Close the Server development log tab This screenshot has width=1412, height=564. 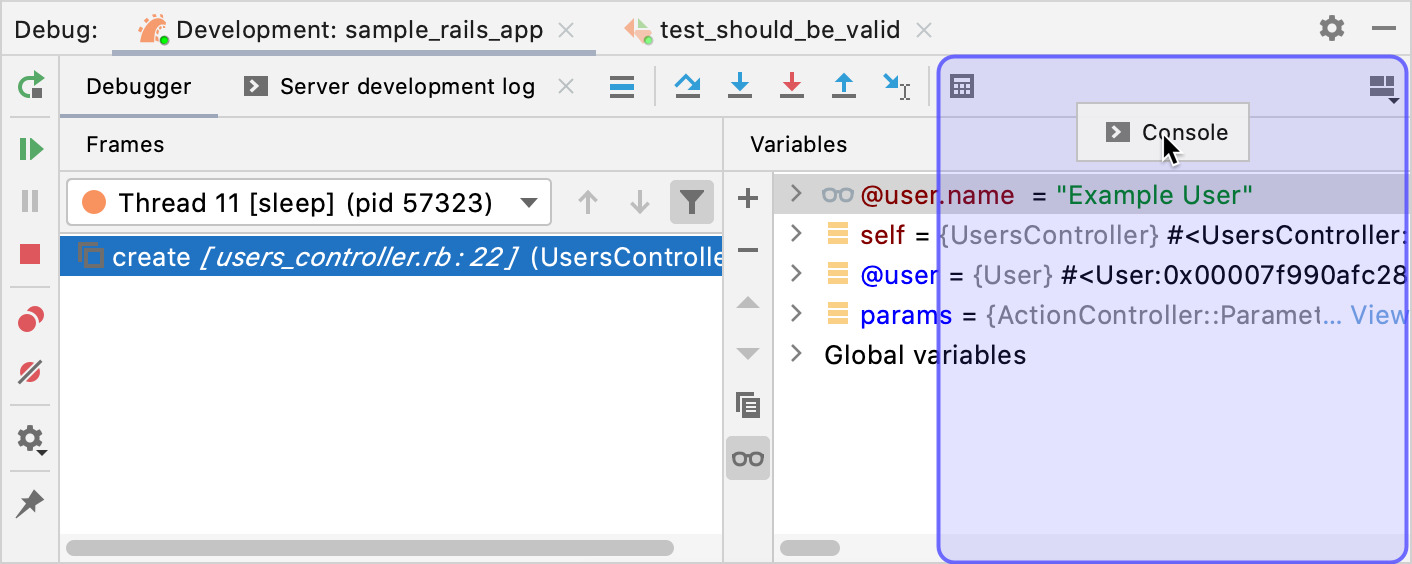(x=565, y=87)
